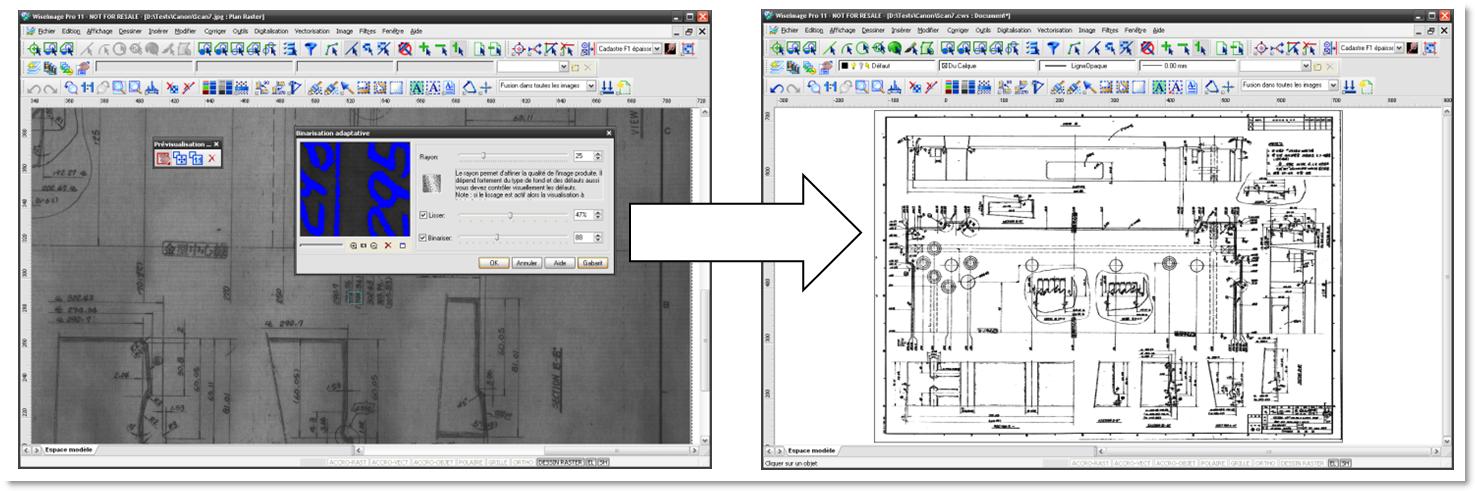Click the Undo arrow in right window toolbar

pos(777,88)
